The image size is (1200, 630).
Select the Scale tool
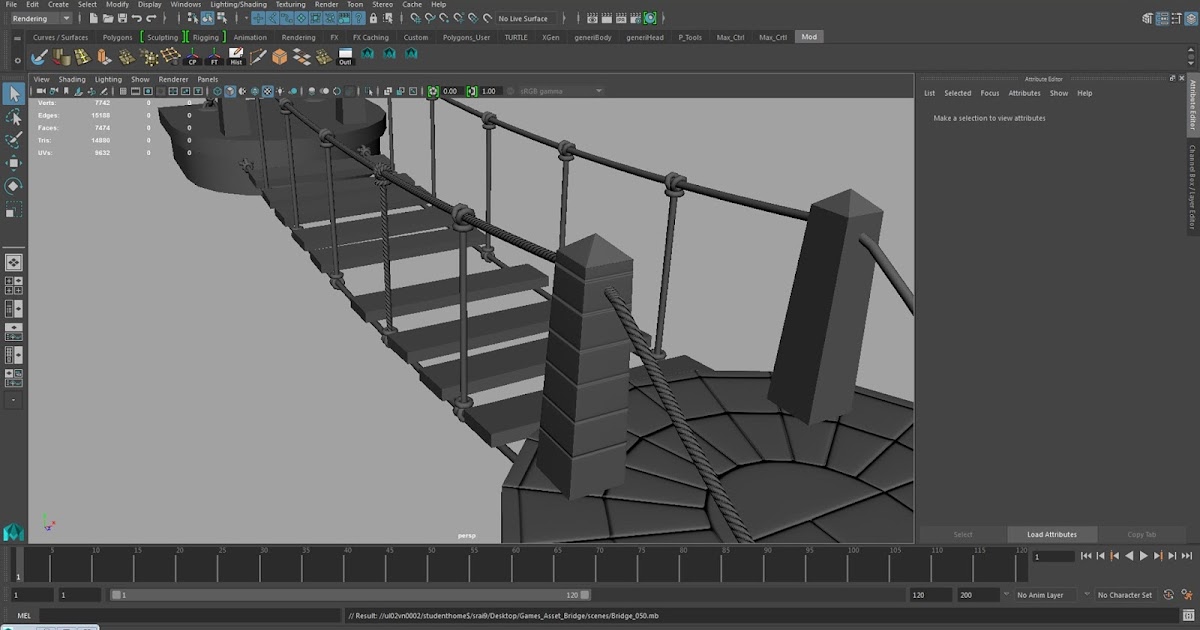tap(14, 210)
